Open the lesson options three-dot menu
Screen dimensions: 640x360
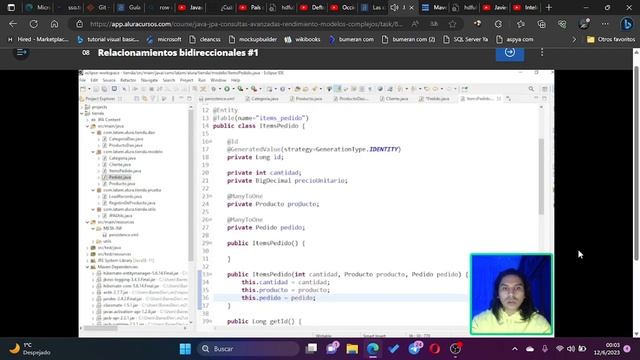[x=542, y=52]
